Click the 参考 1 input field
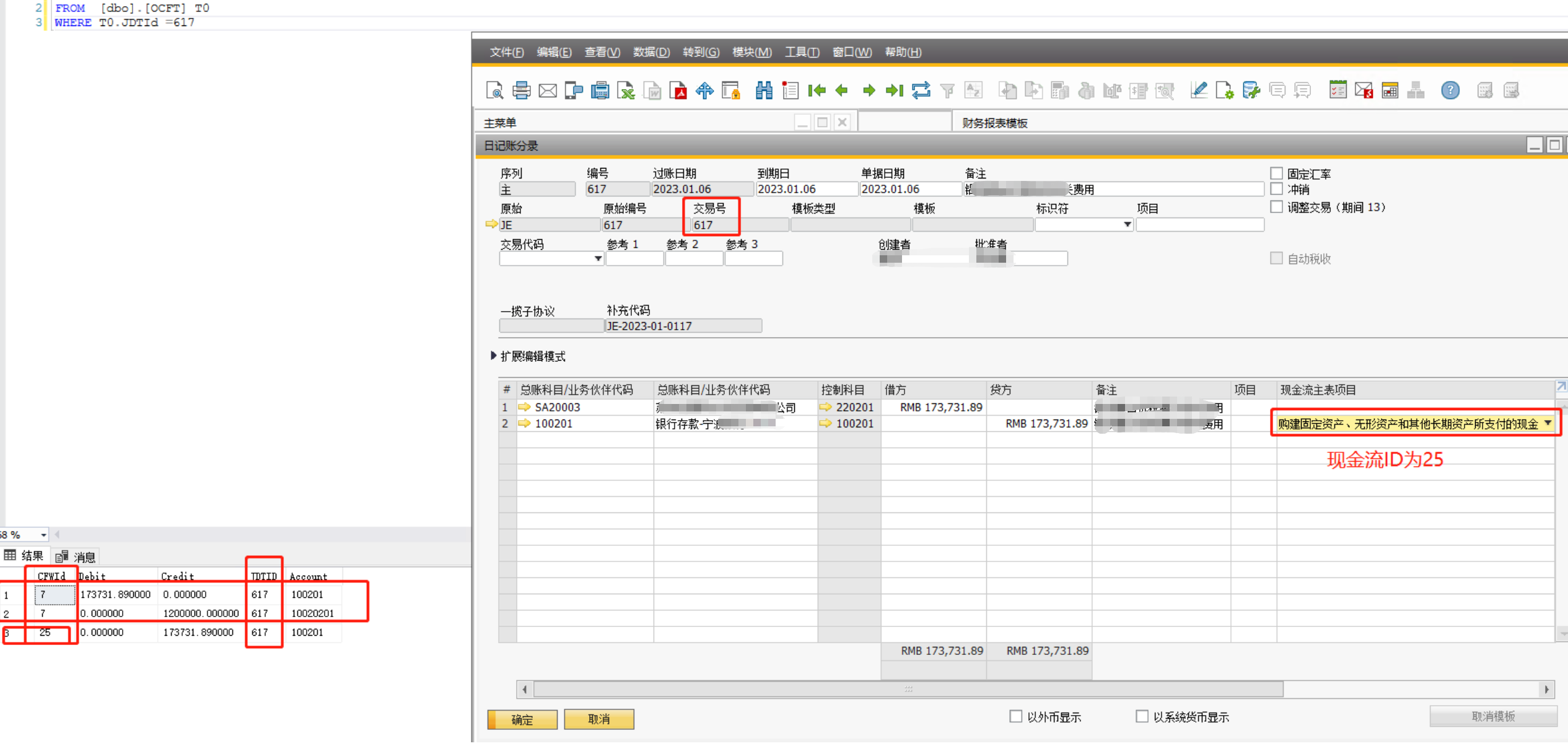 634,260
